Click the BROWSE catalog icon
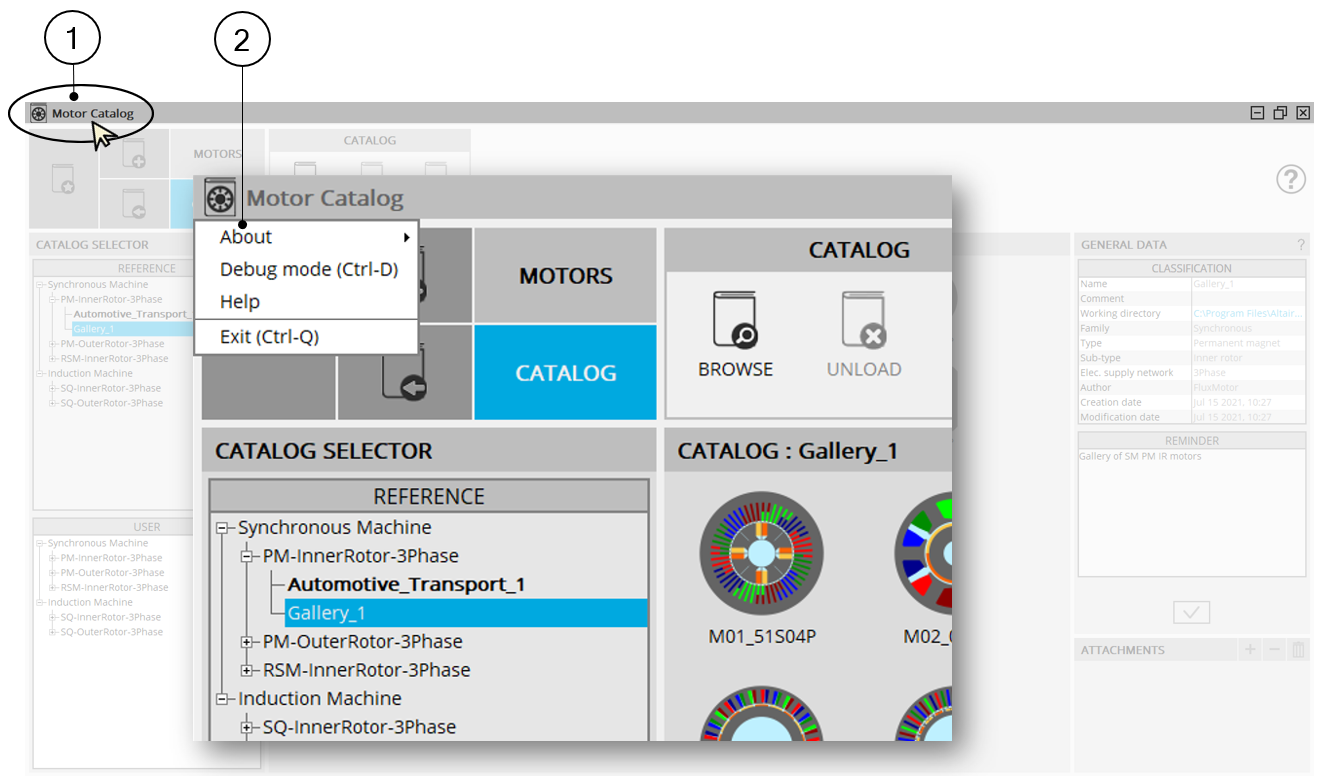 (x=735, y=320)
